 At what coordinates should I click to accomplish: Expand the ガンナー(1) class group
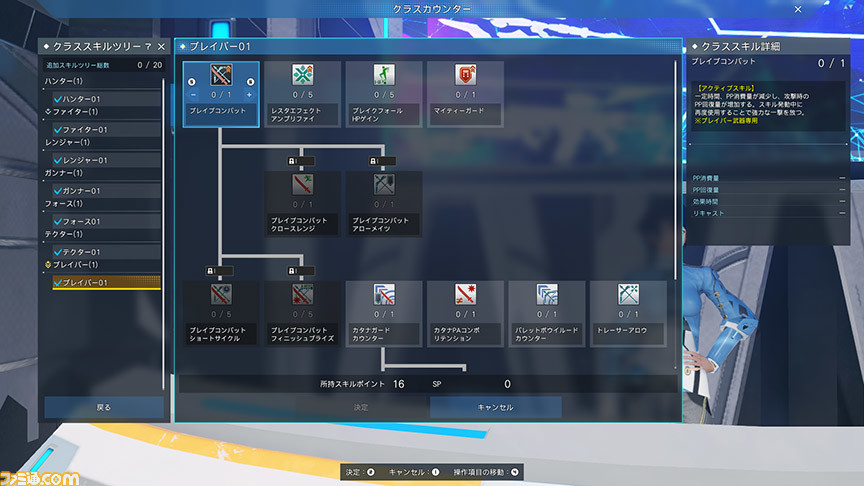pos(64,173)
